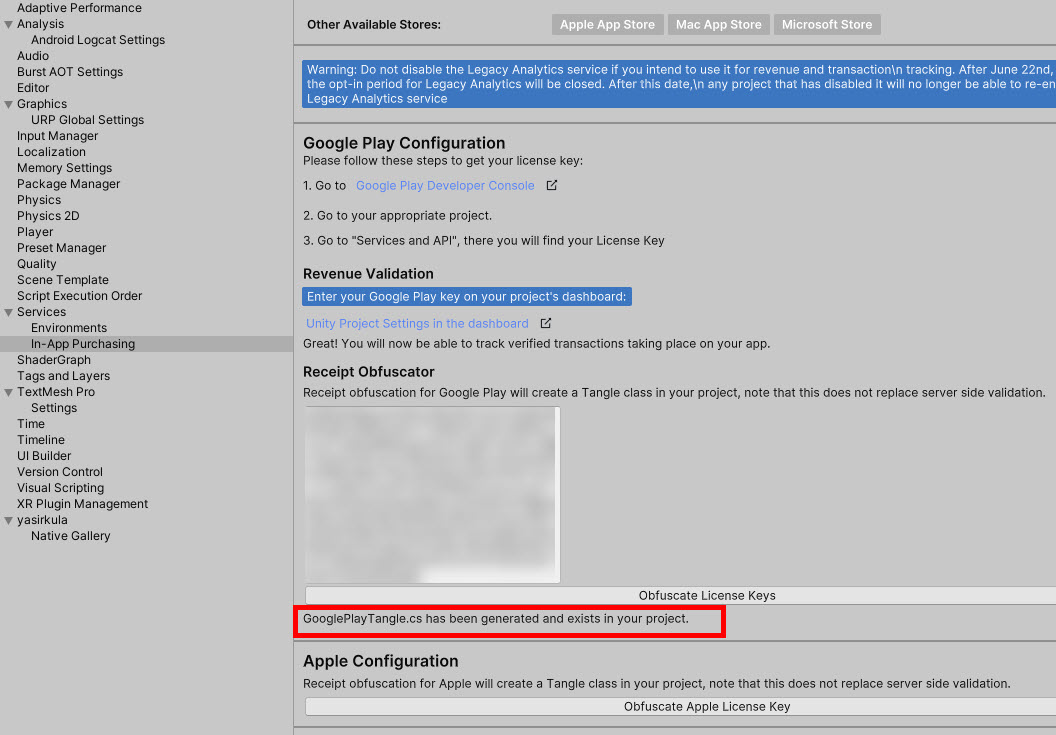Select Preset Manager
Image resolution: width=1056 pixels, height=735 pixels.
point(61,248)
